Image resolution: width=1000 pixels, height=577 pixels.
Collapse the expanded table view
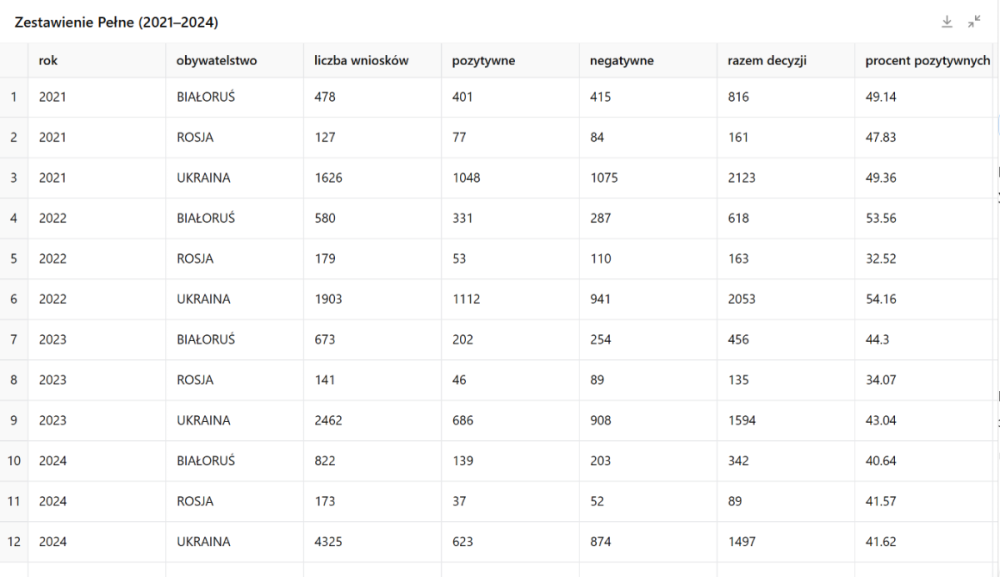974,22
